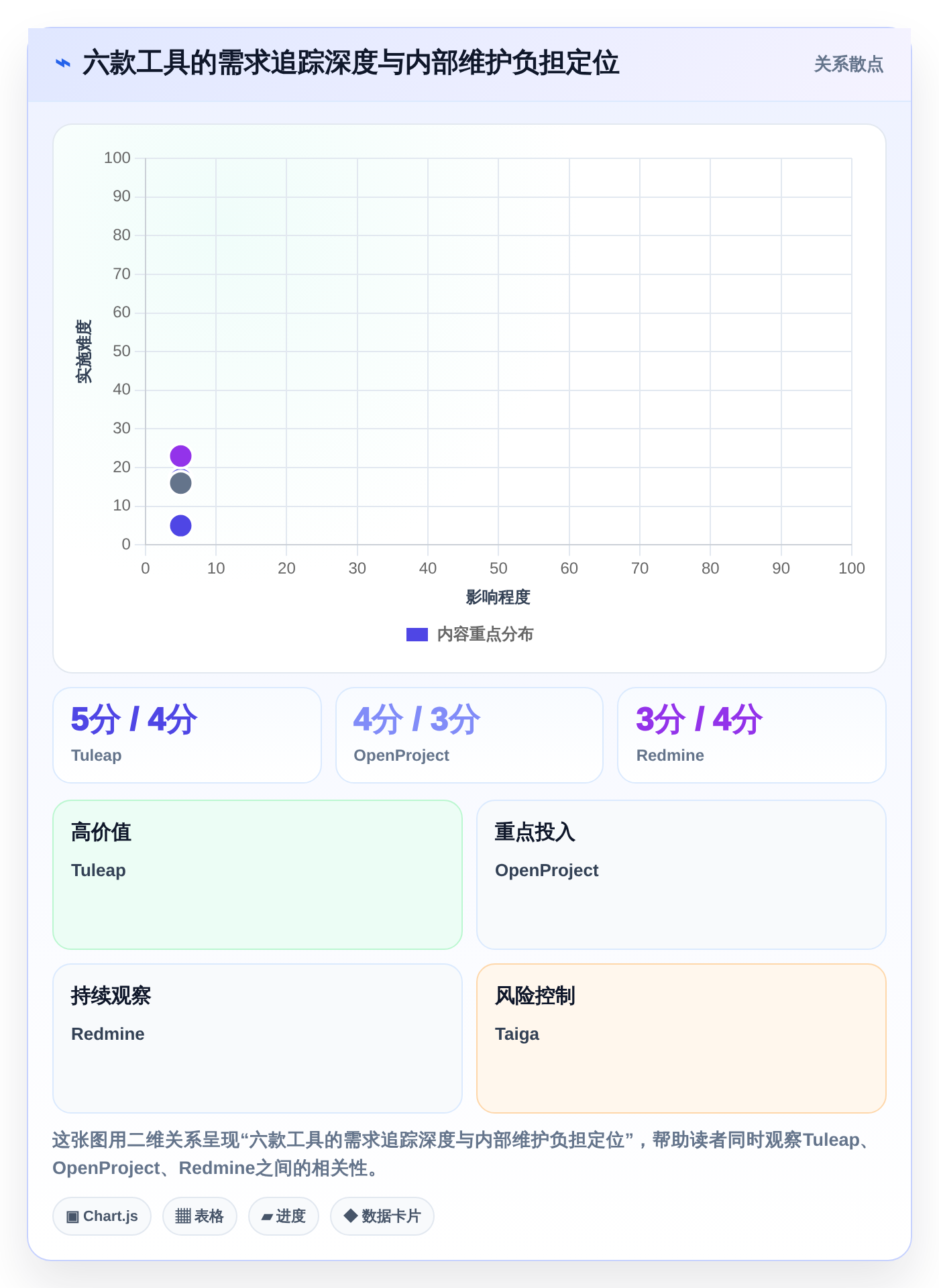Click the OpenProject text in 重点投入 card
Screen dimensions: 939x1288
point(547,870)
